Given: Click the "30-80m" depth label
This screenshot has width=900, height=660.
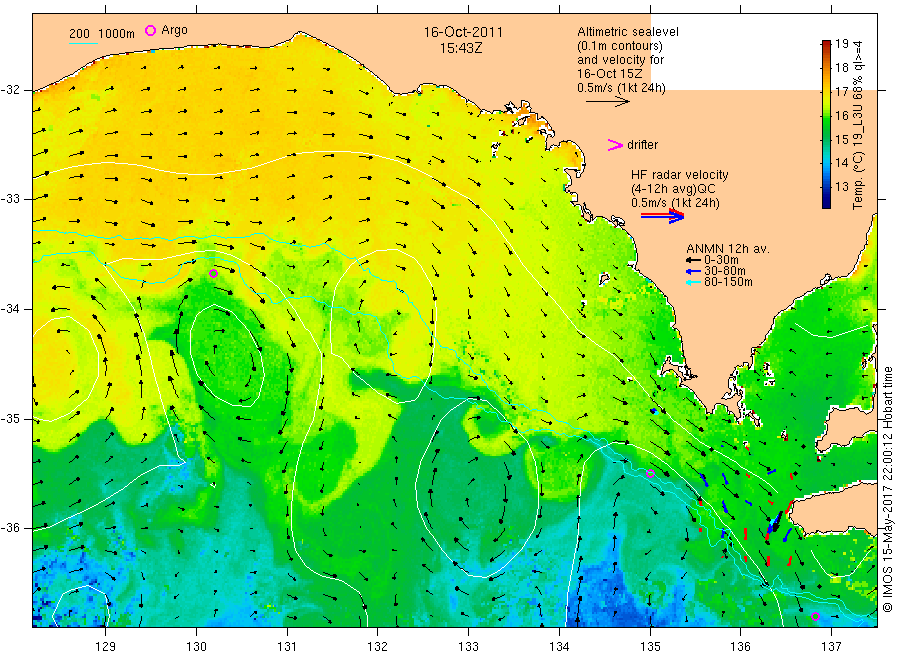Looking at the screenshot, I should (724, 271).
